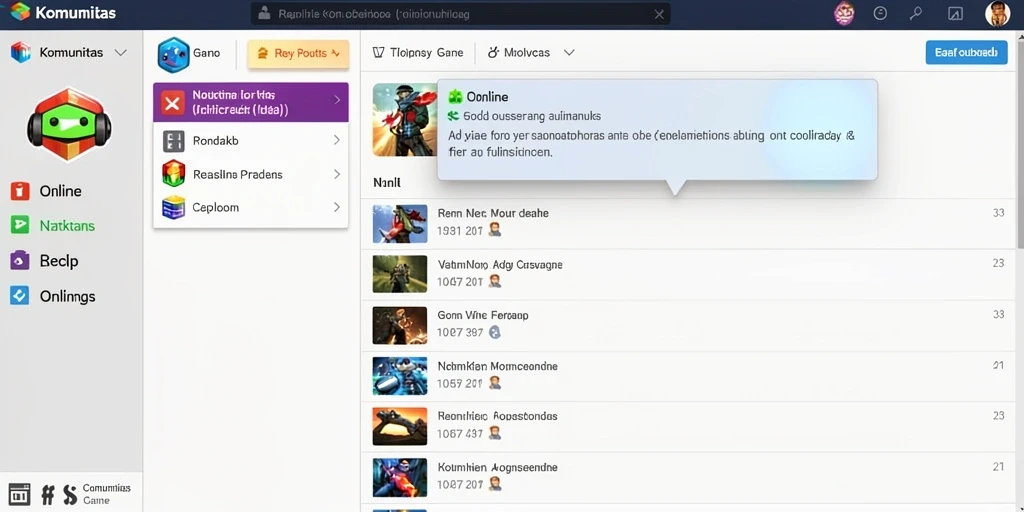The width and height of the screenshot is (1024, 512).
Task: Expand the Rondakb menu entry arrow
Action: click(336, 140)
